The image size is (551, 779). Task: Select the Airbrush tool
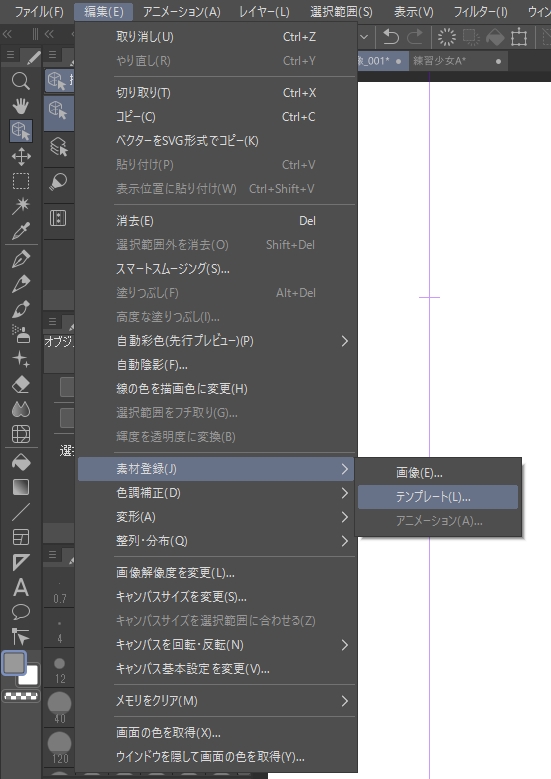coord(20,334)
